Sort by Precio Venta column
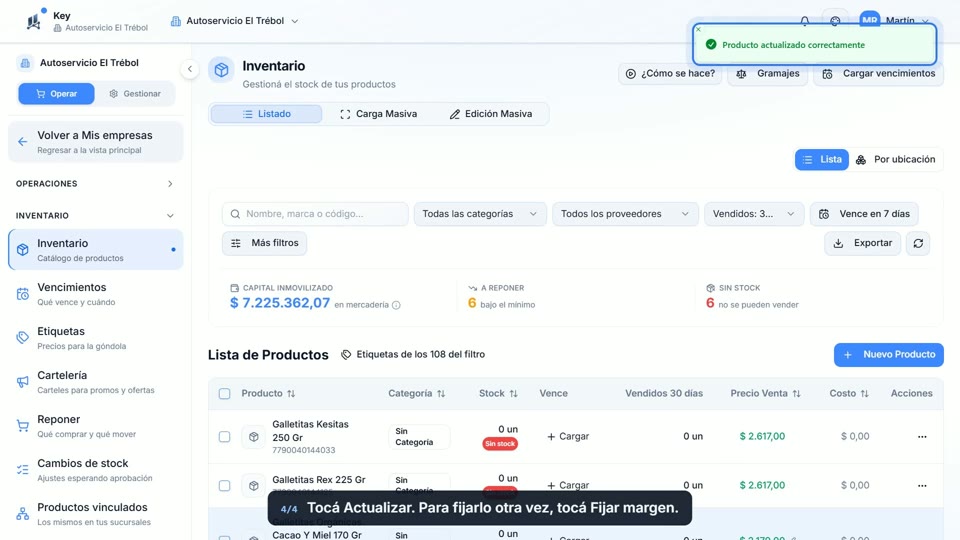Viewport: 960px width, 540px height. 796,394
